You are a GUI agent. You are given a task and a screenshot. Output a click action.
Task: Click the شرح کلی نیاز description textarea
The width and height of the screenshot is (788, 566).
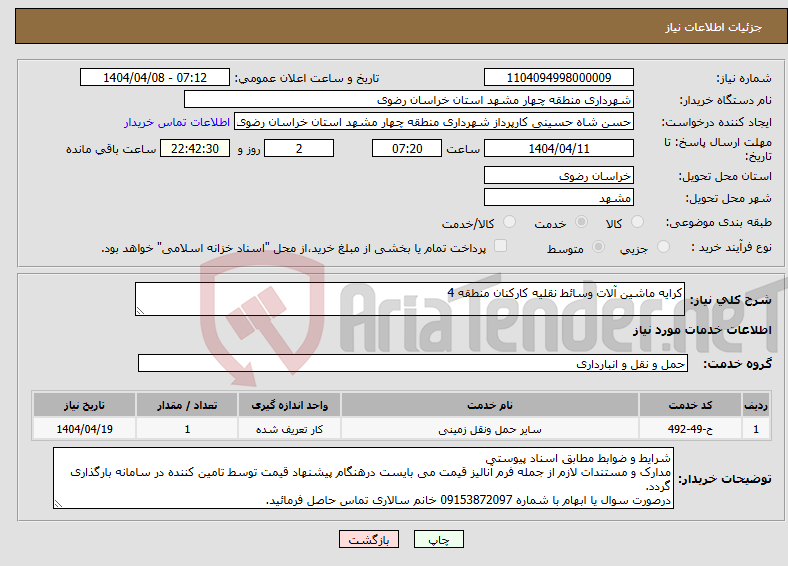click(x=410, y=299)
